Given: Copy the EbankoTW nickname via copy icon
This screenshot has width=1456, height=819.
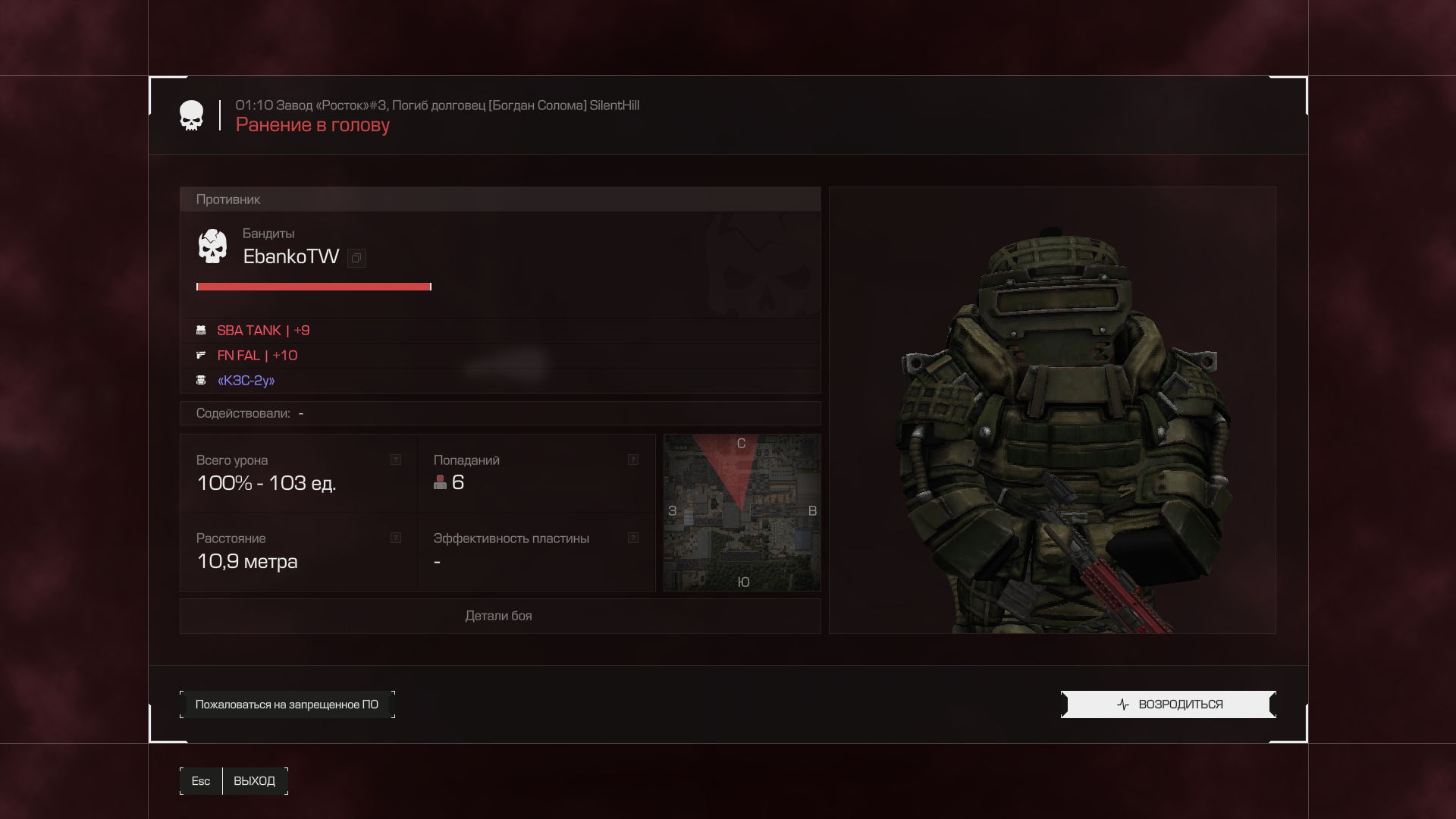Looking at the screenshot, I should click(356, 258).
